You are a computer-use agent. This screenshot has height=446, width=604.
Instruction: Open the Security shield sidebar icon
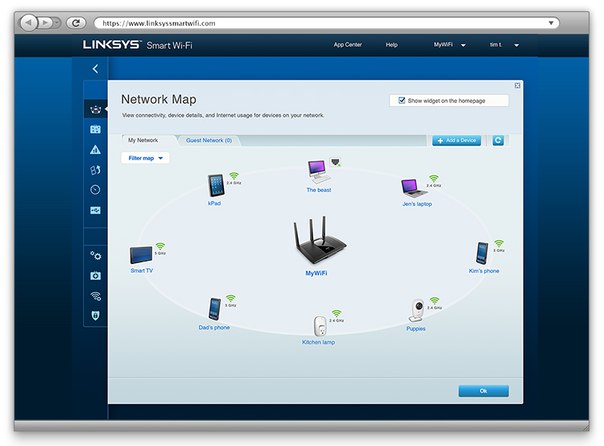(x=95, y=316)
